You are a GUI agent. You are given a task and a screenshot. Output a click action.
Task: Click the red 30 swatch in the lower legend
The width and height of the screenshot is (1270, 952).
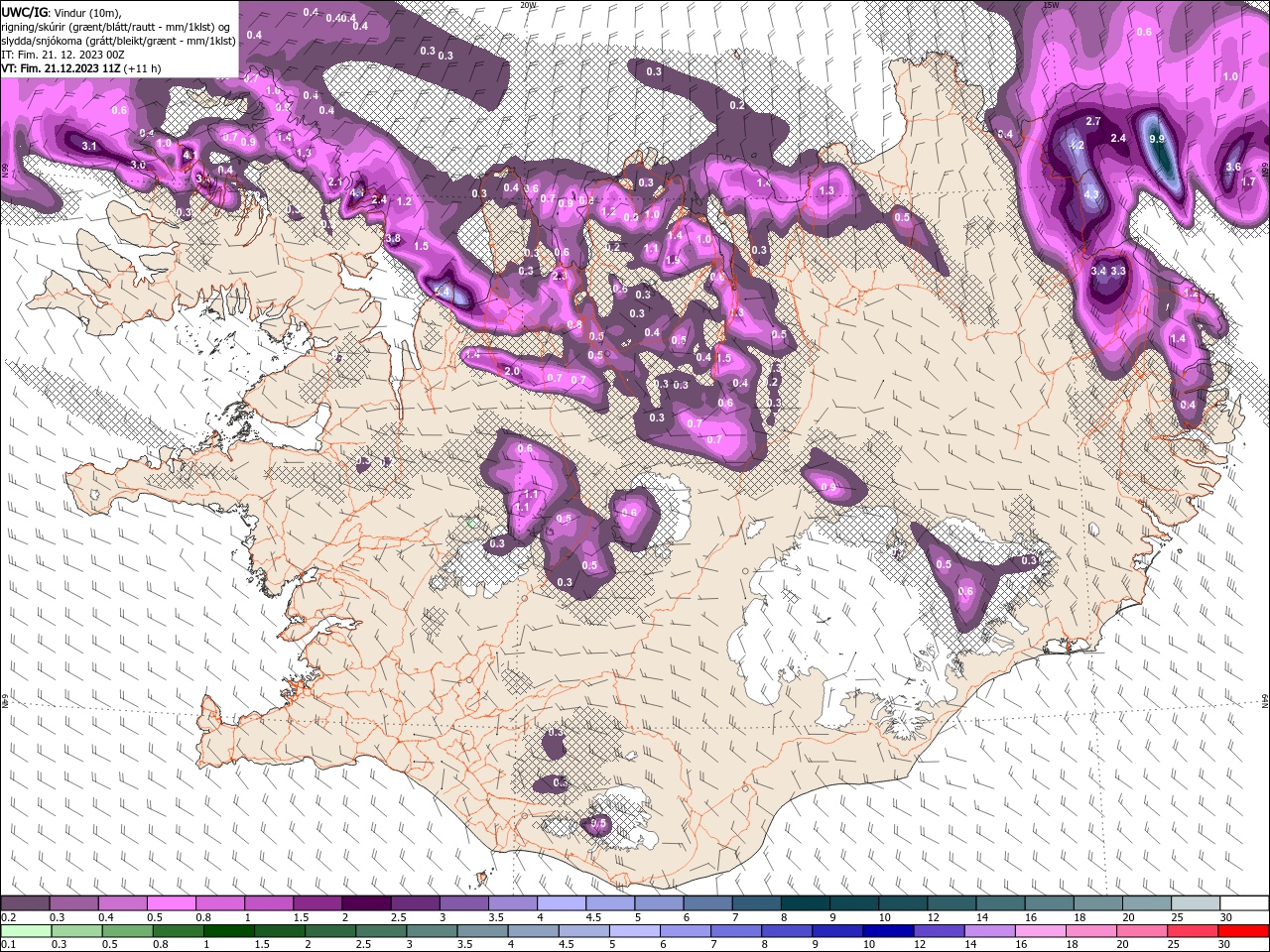1244,930
